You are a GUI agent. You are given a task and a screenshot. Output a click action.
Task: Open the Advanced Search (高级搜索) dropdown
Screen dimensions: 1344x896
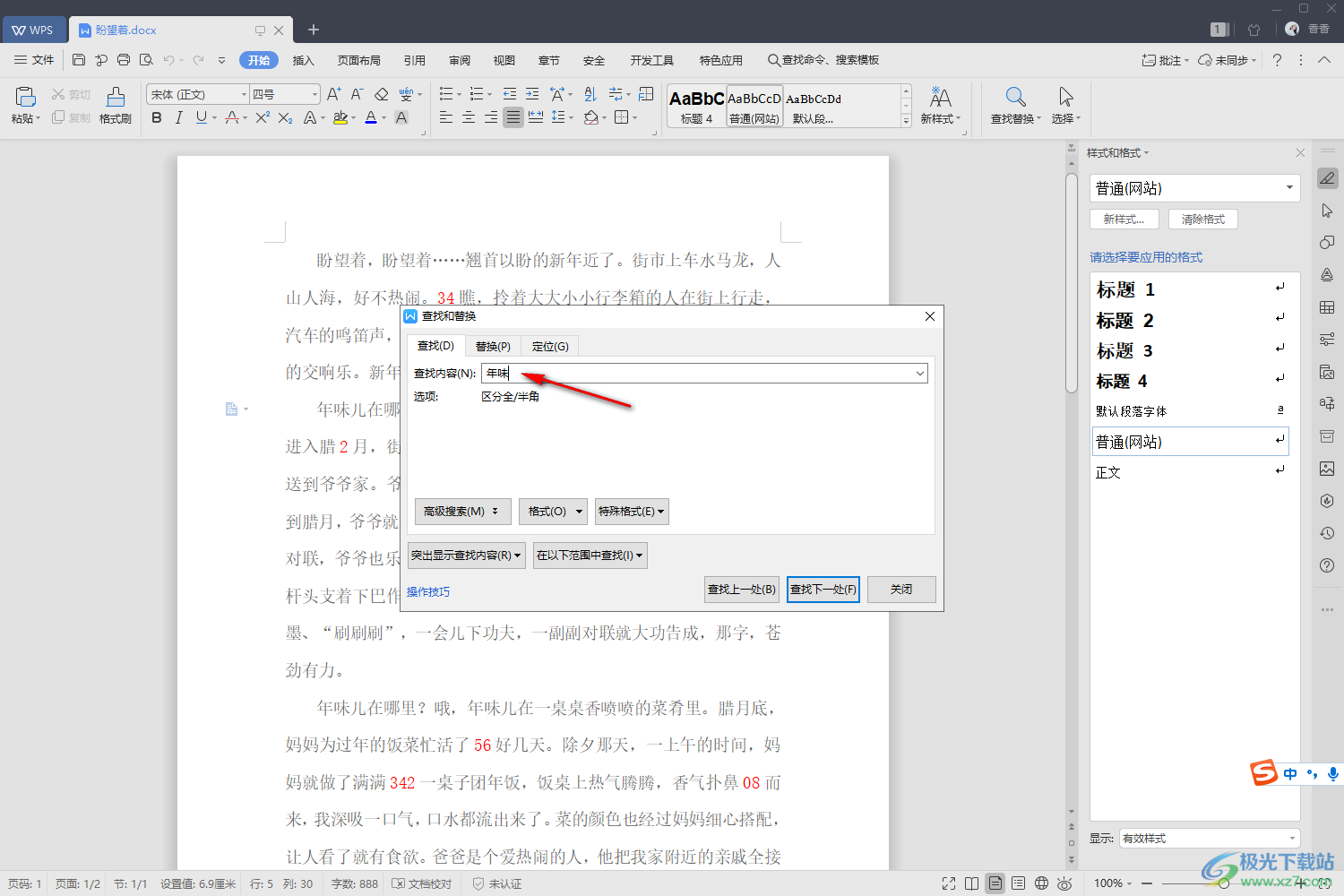[462, 512]
